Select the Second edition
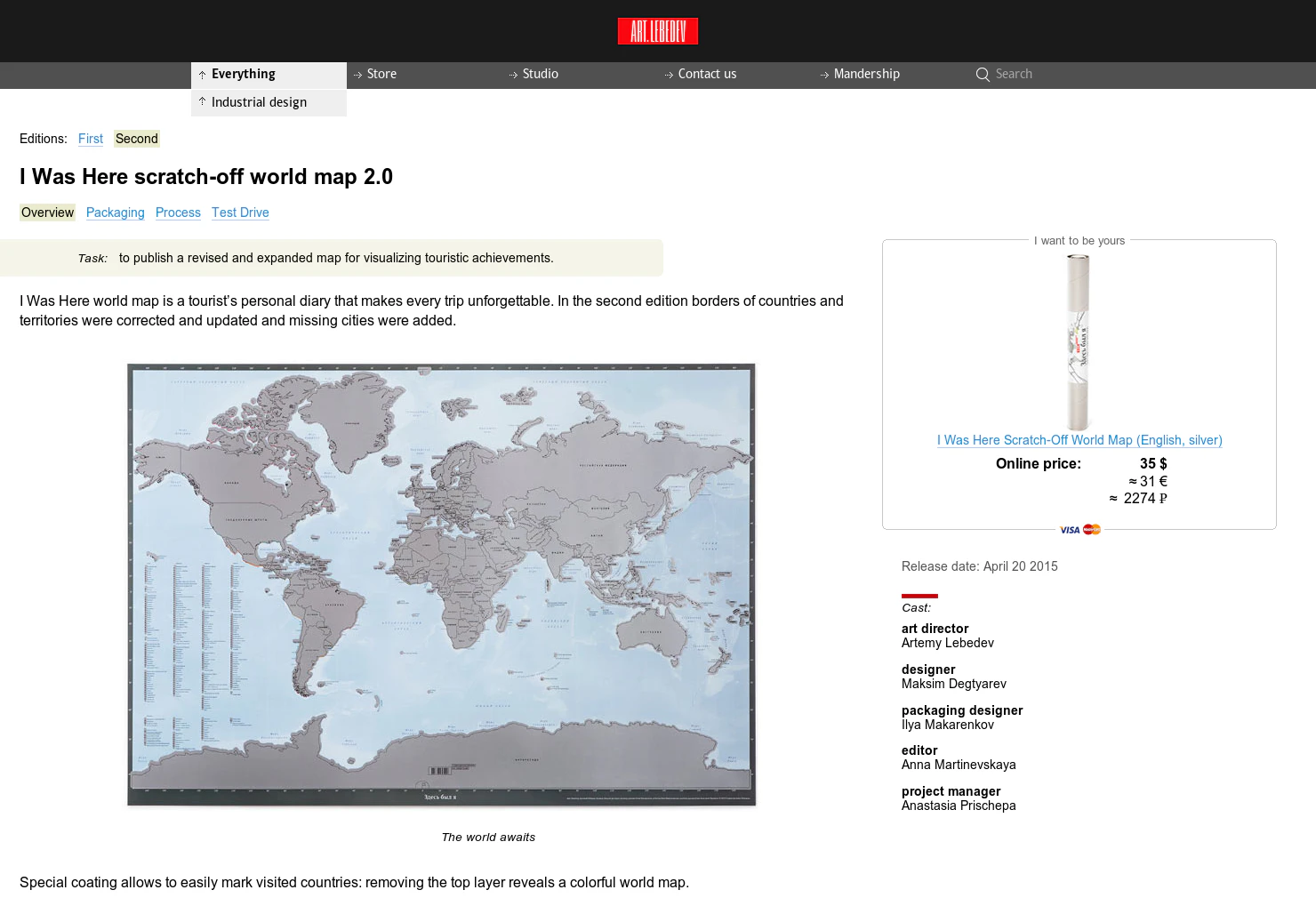The width and height of the screenshot is (1316, 922). click(x=137, y=139)
